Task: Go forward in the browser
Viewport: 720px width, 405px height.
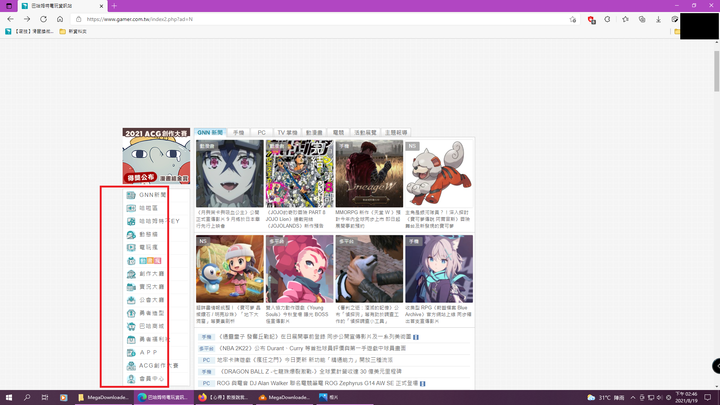Action: (27, 19)
